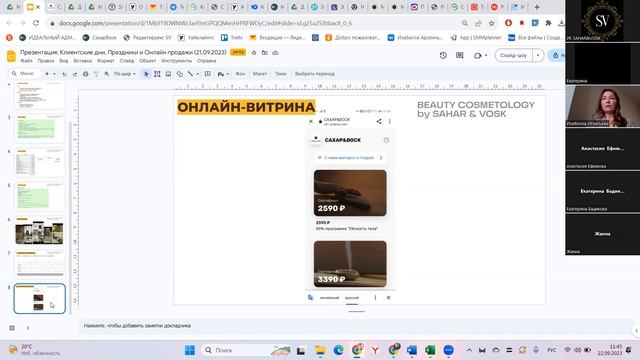Open the Слайд menu
640x360 pixels.
point(127,61)
